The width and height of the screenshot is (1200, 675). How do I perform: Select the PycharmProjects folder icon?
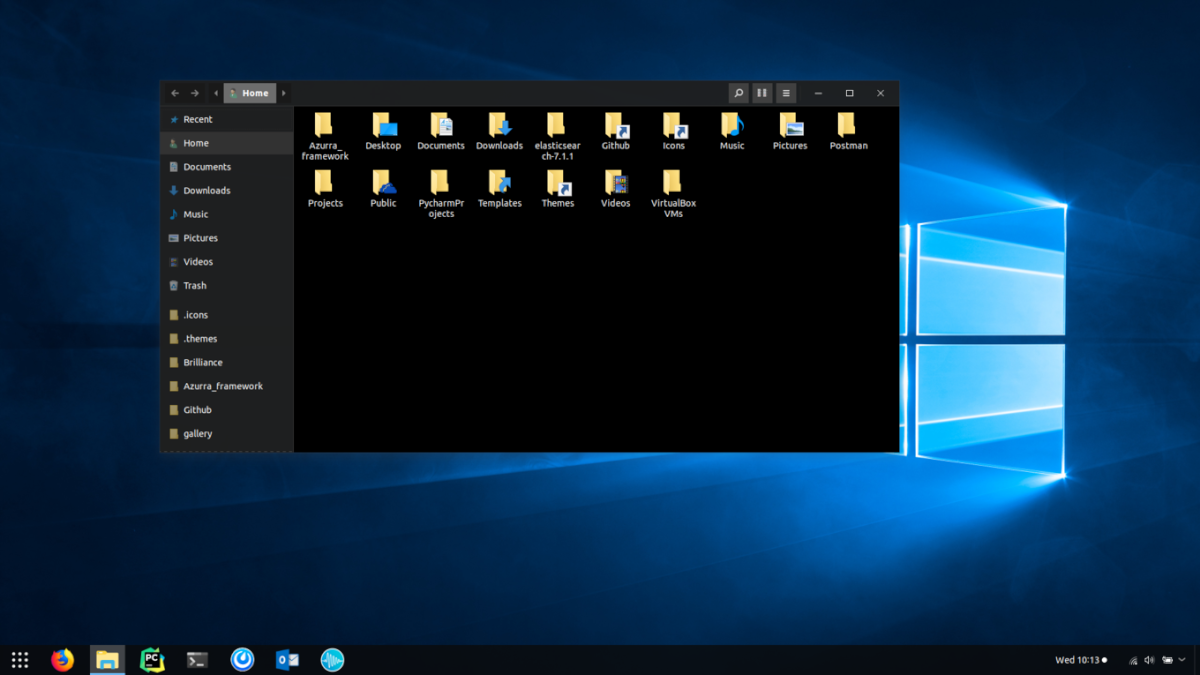coord(441,183)
